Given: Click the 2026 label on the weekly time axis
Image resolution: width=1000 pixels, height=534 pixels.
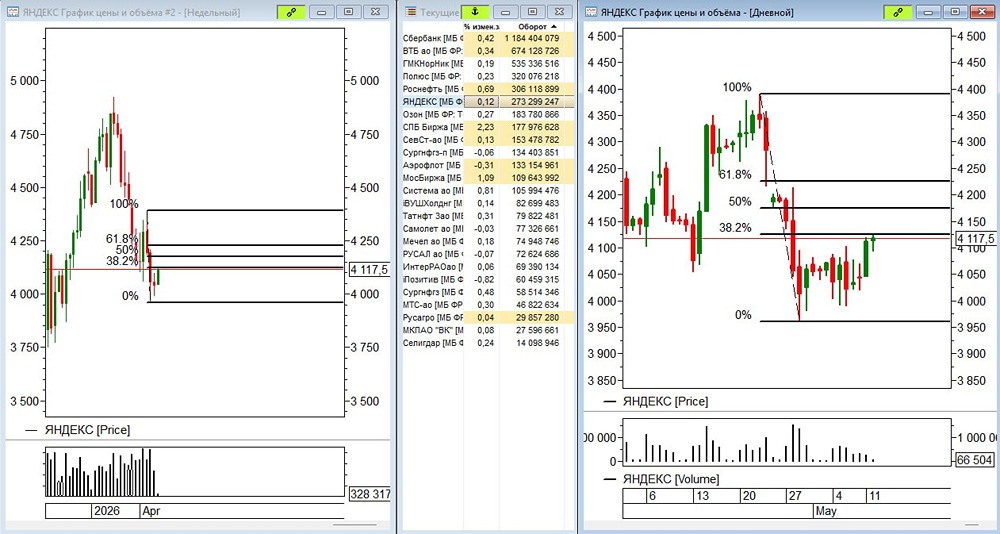Looking at the screenshot, I should click(x=107, y=511).
